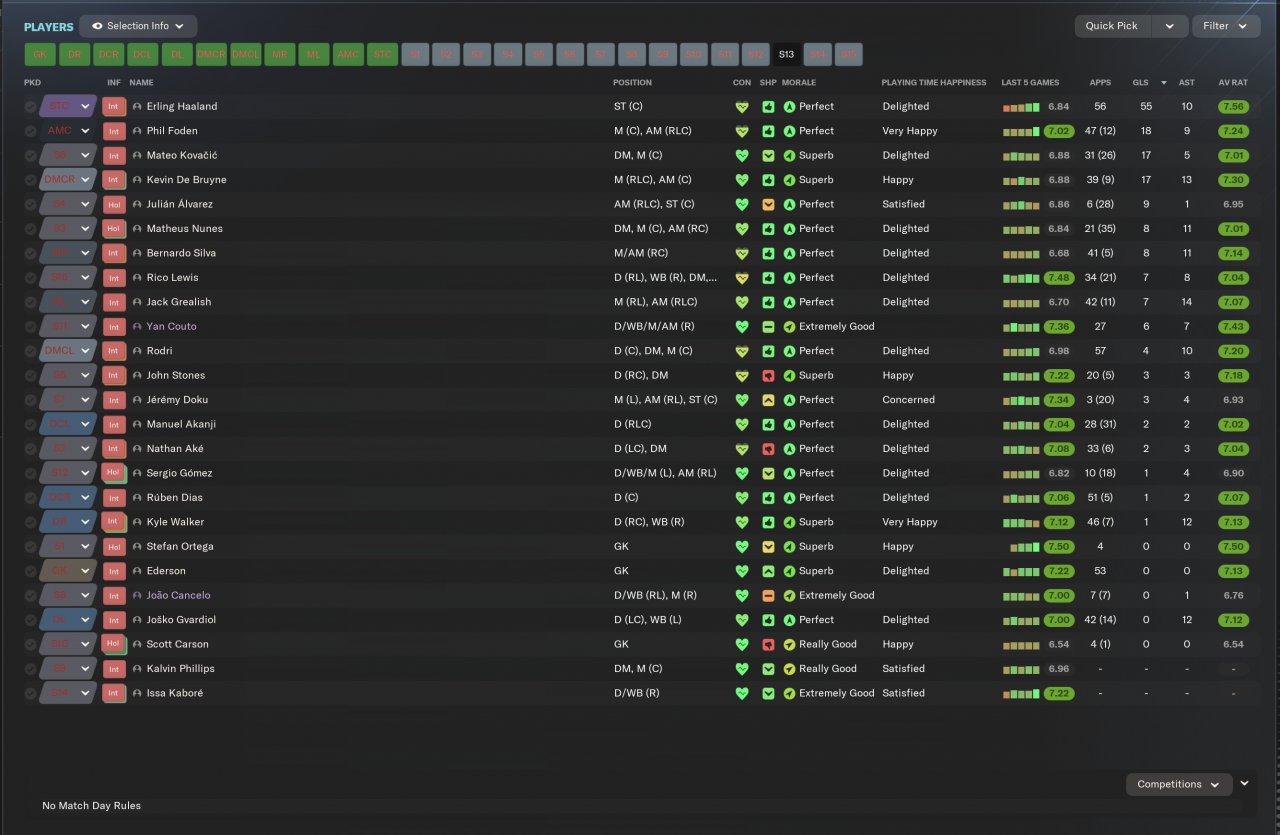1280x835 pixels.
Task: Select the S13 substitute slot
Action: pyautogui.click(x=786, y=55)
